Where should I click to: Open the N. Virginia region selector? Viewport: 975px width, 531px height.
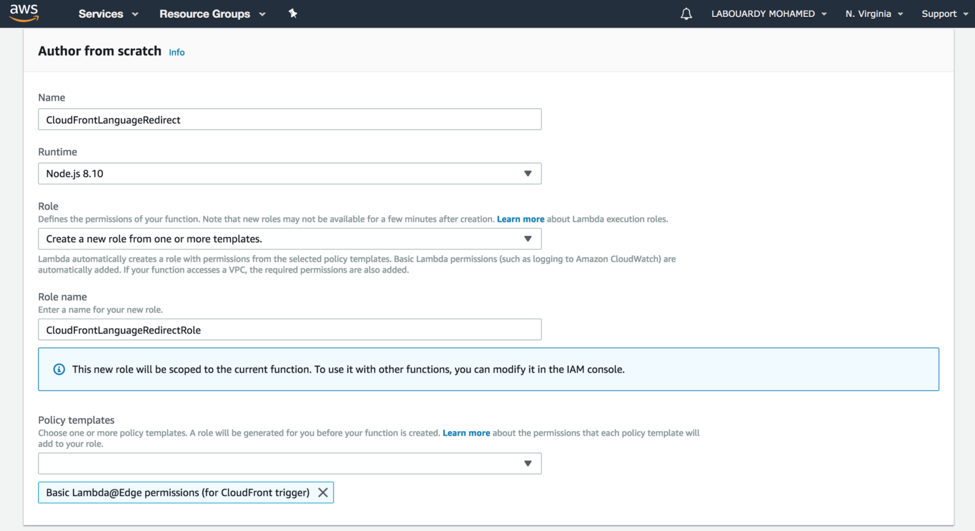874,14
